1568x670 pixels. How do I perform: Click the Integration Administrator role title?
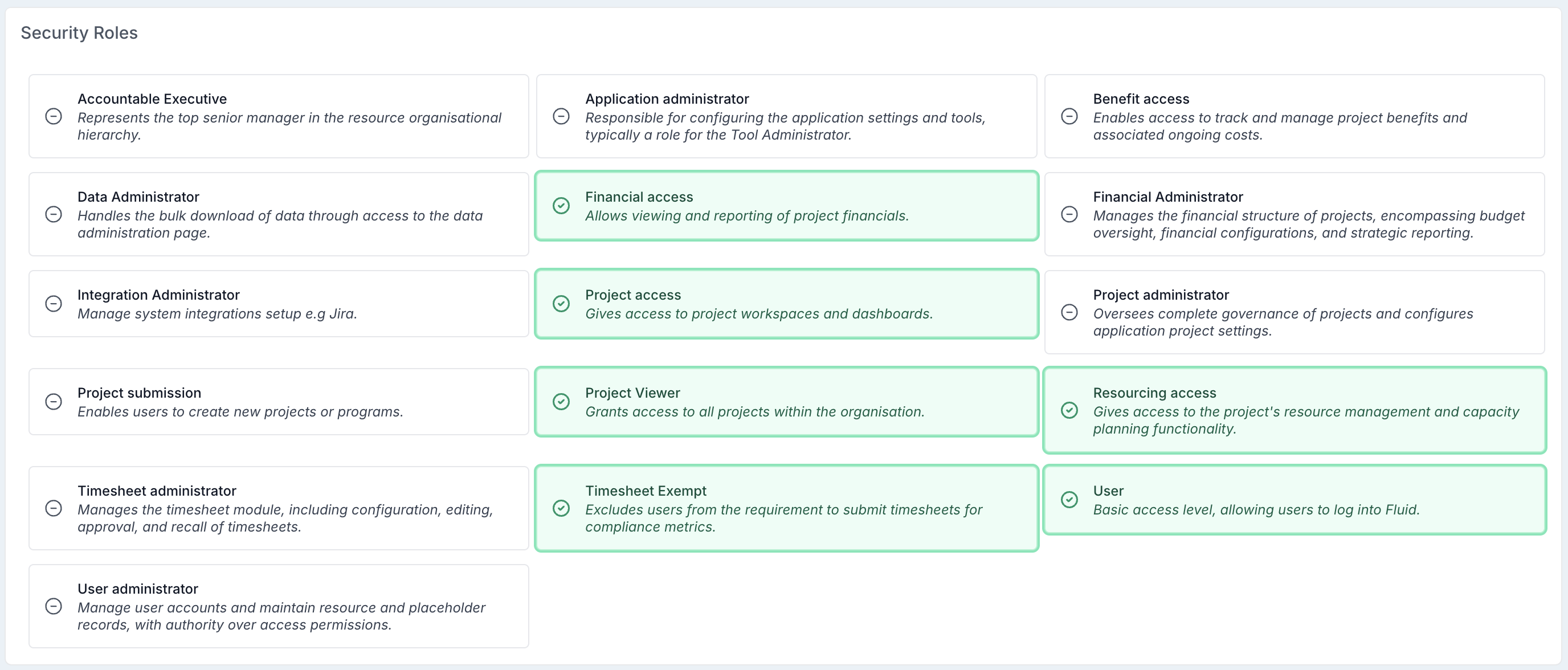(x=158, y=295)
